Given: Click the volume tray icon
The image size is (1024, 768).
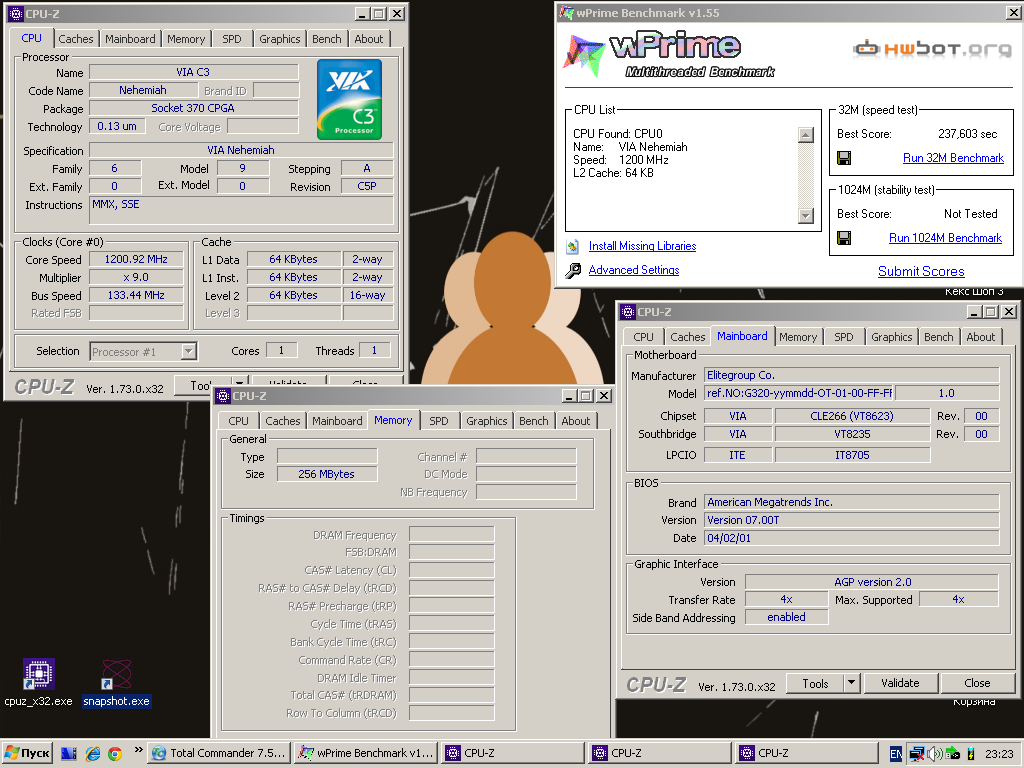Looking at the screenshot, I should 935,754.
